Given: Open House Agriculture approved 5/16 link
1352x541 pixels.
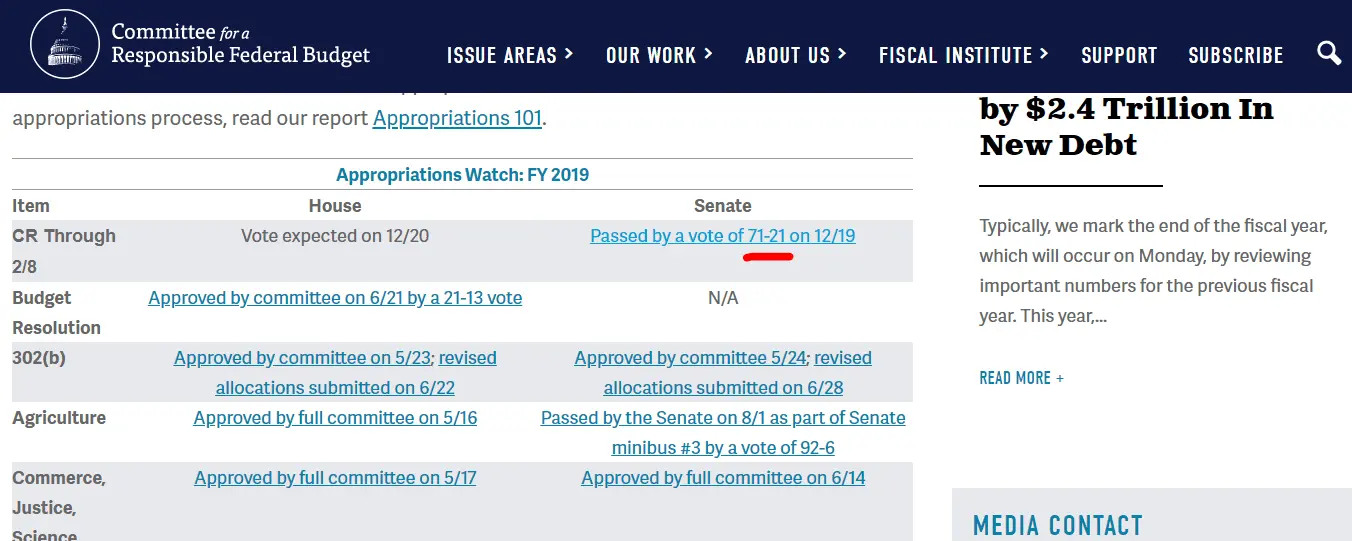Looking at the screenshot, I should click(335, 418).
